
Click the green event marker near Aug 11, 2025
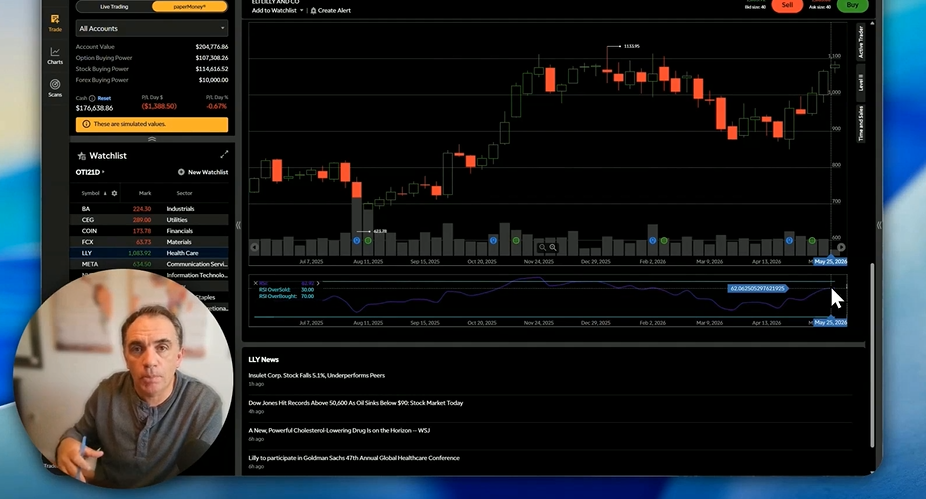(x=368, y=240)
